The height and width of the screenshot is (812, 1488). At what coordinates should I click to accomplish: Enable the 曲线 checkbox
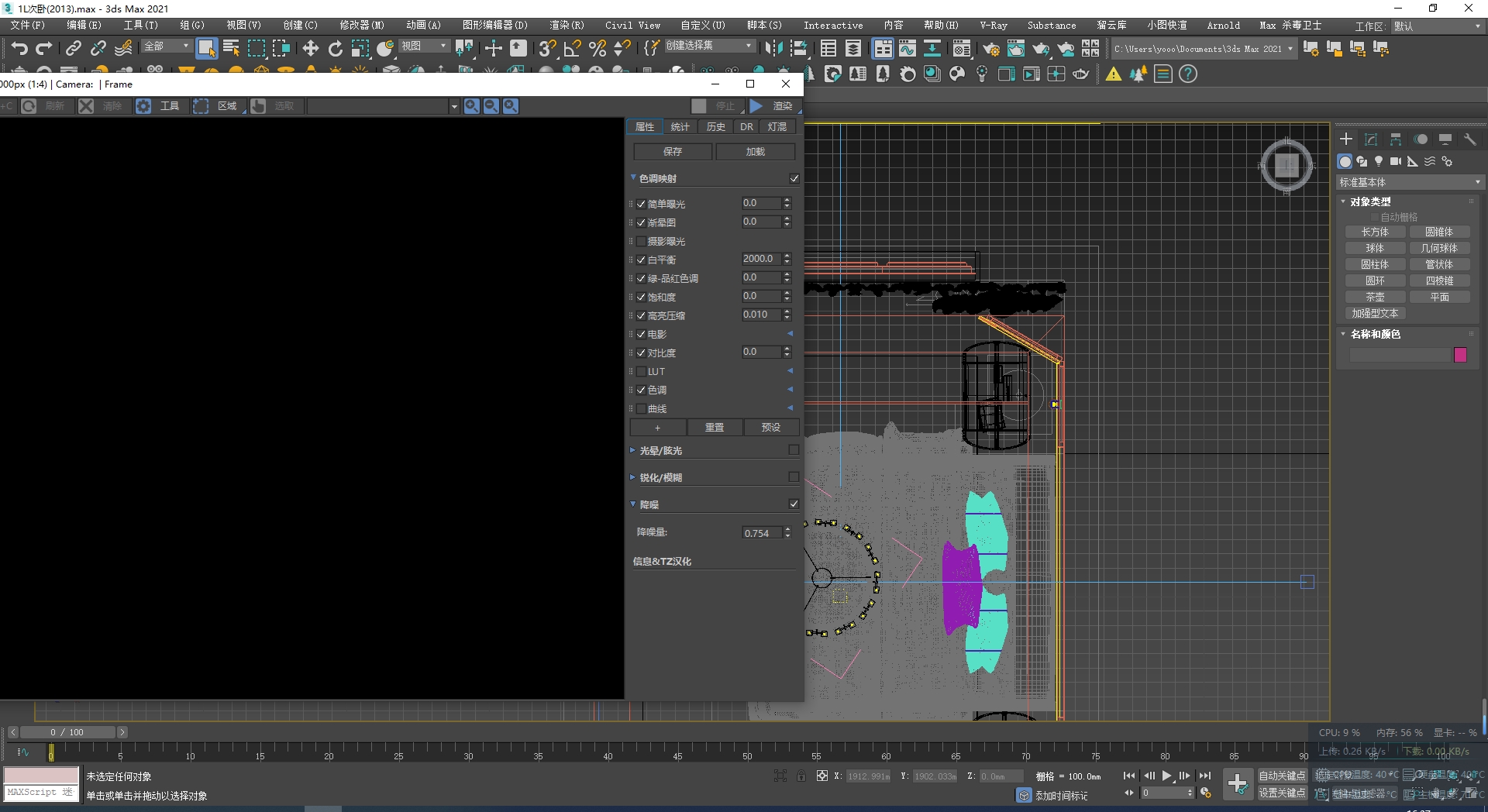pyautogui.click(x=642, y=409)
